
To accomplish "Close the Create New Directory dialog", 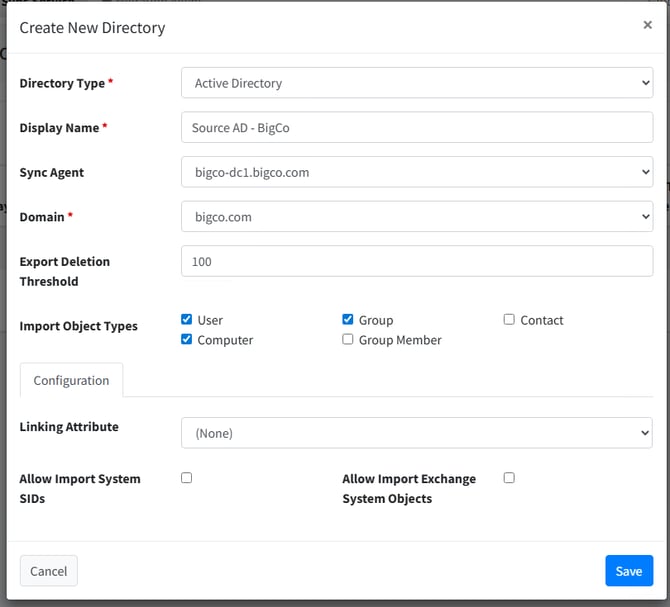I will pos(647,25).
